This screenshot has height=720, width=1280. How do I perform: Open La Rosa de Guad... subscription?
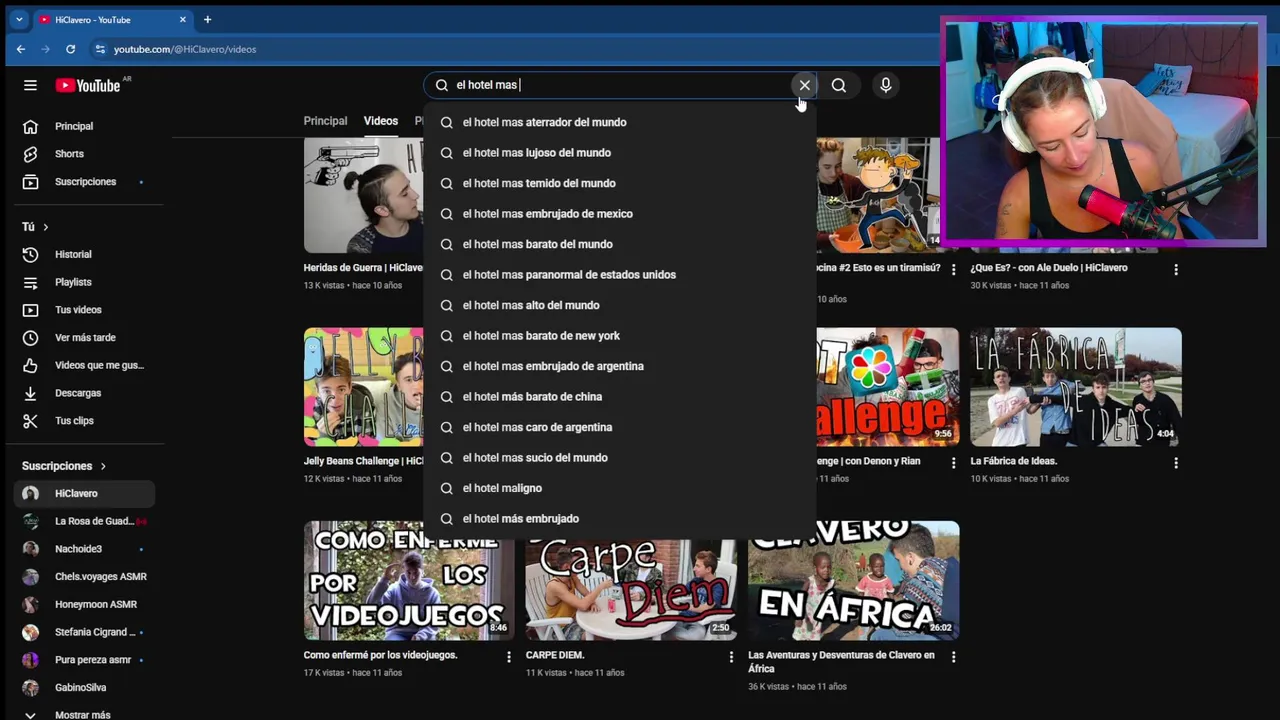85,521
